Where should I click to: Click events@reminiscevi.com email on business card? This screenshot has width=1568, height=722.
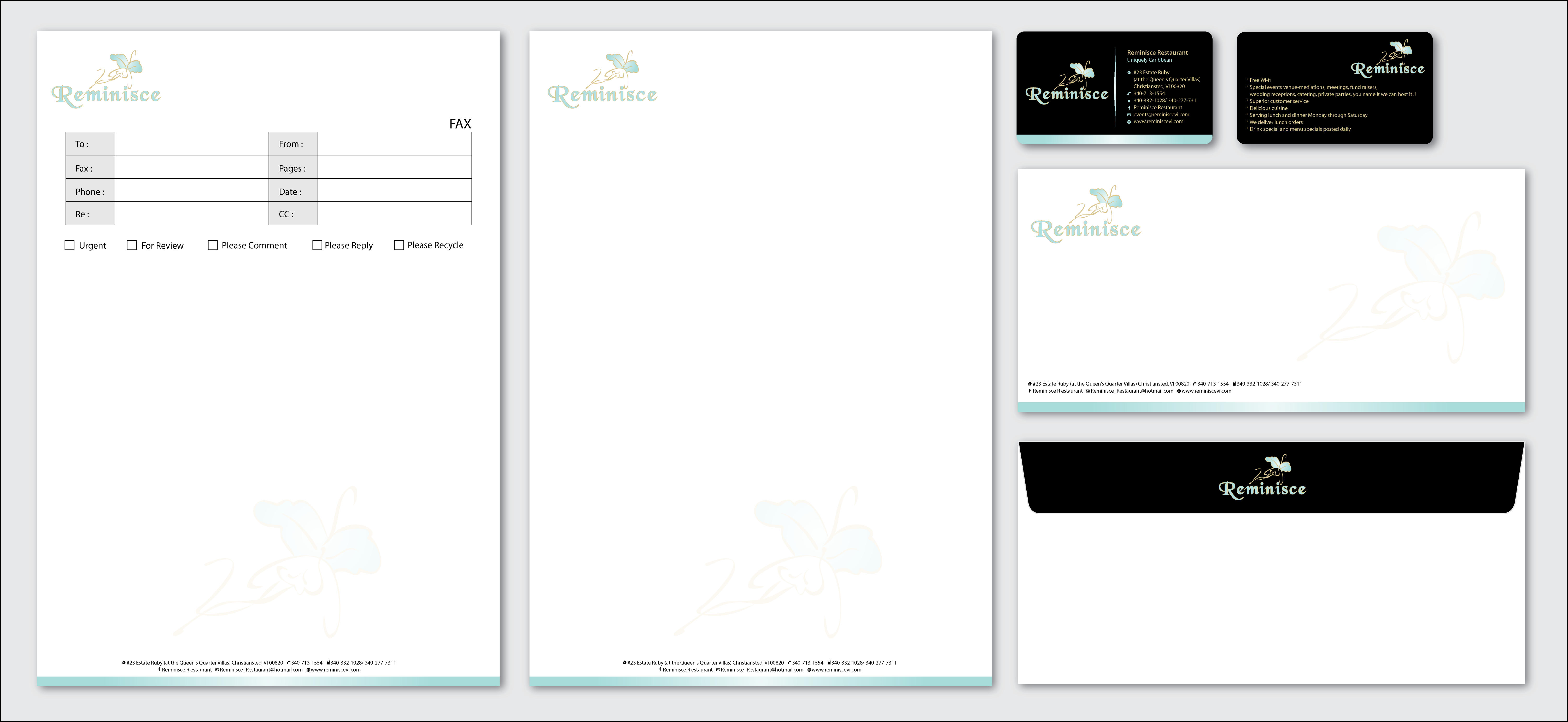1161,114
